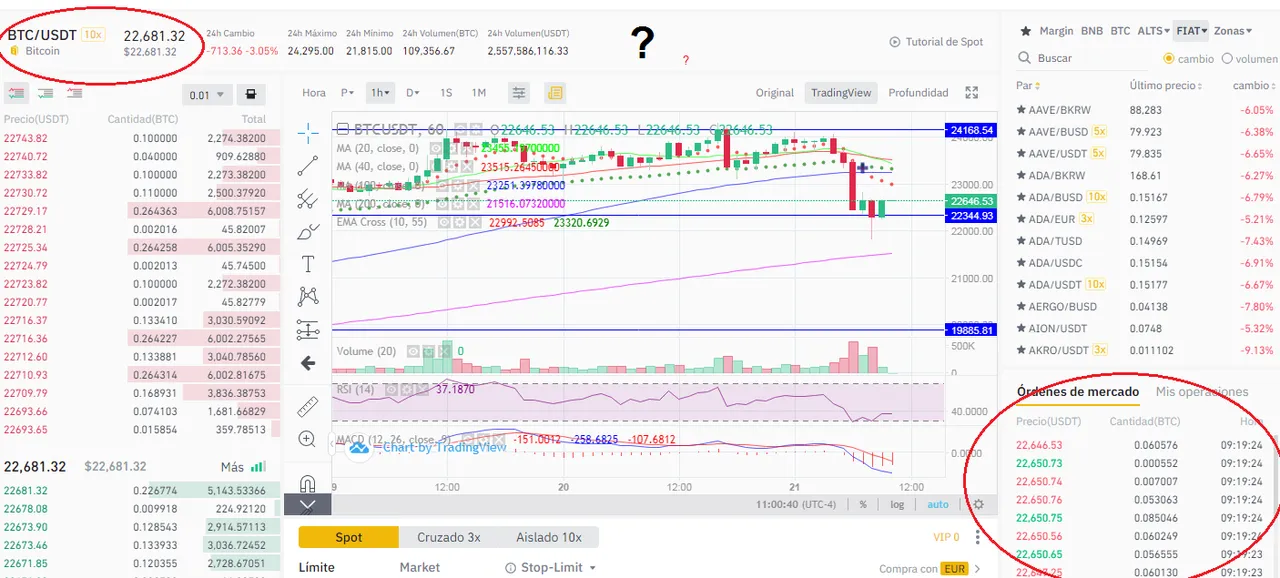Toggle the magnet mode tool
The height and width of the screenshot is (578, 1280).
click(307, 483)
